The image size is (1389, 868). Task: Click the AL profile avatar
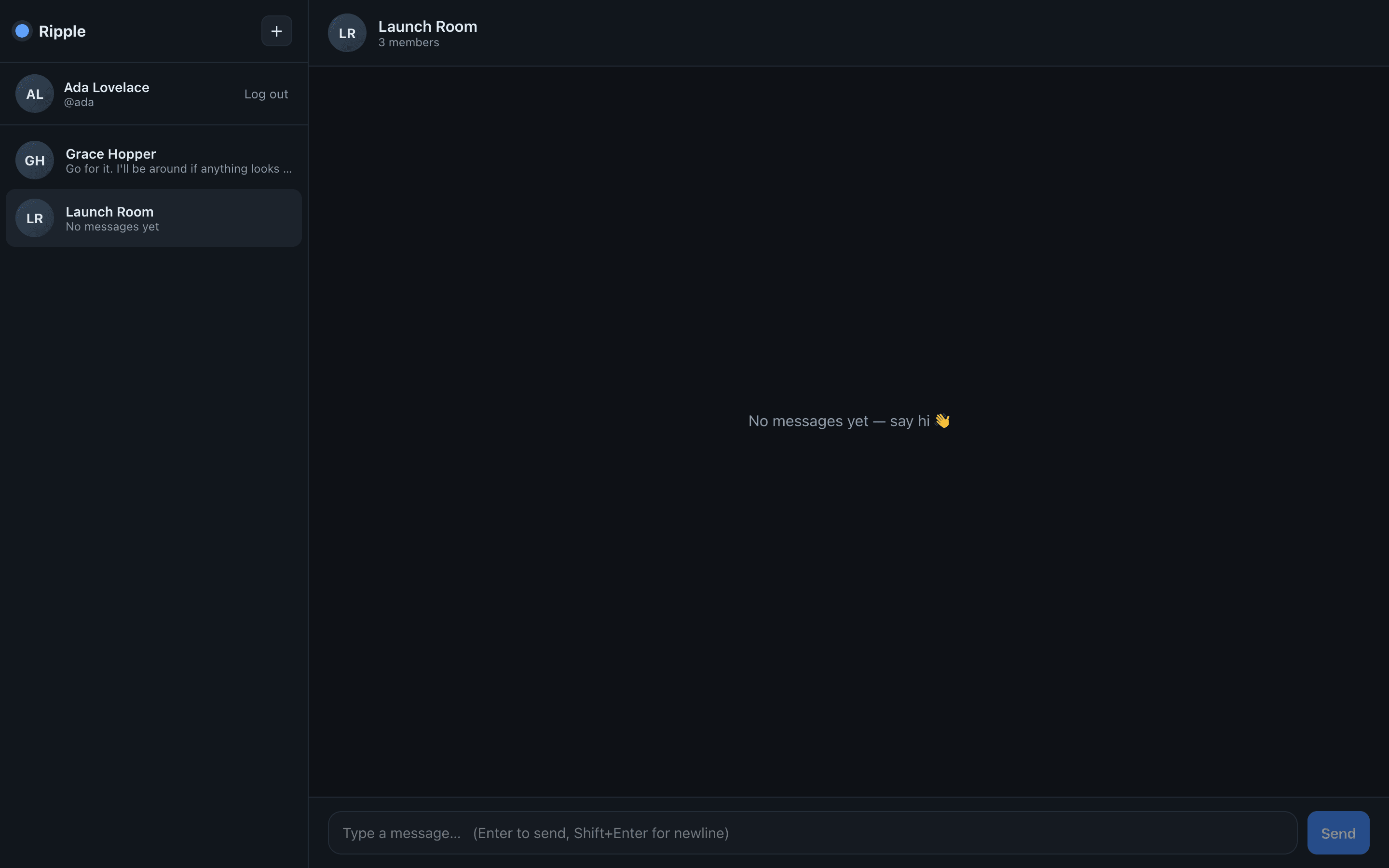34,94
